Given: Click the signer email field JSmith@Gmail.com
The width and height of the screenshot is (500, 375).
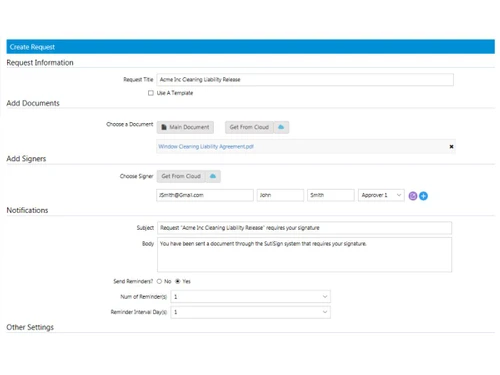Looking at the screenshot, I should (x=205, y=195).
